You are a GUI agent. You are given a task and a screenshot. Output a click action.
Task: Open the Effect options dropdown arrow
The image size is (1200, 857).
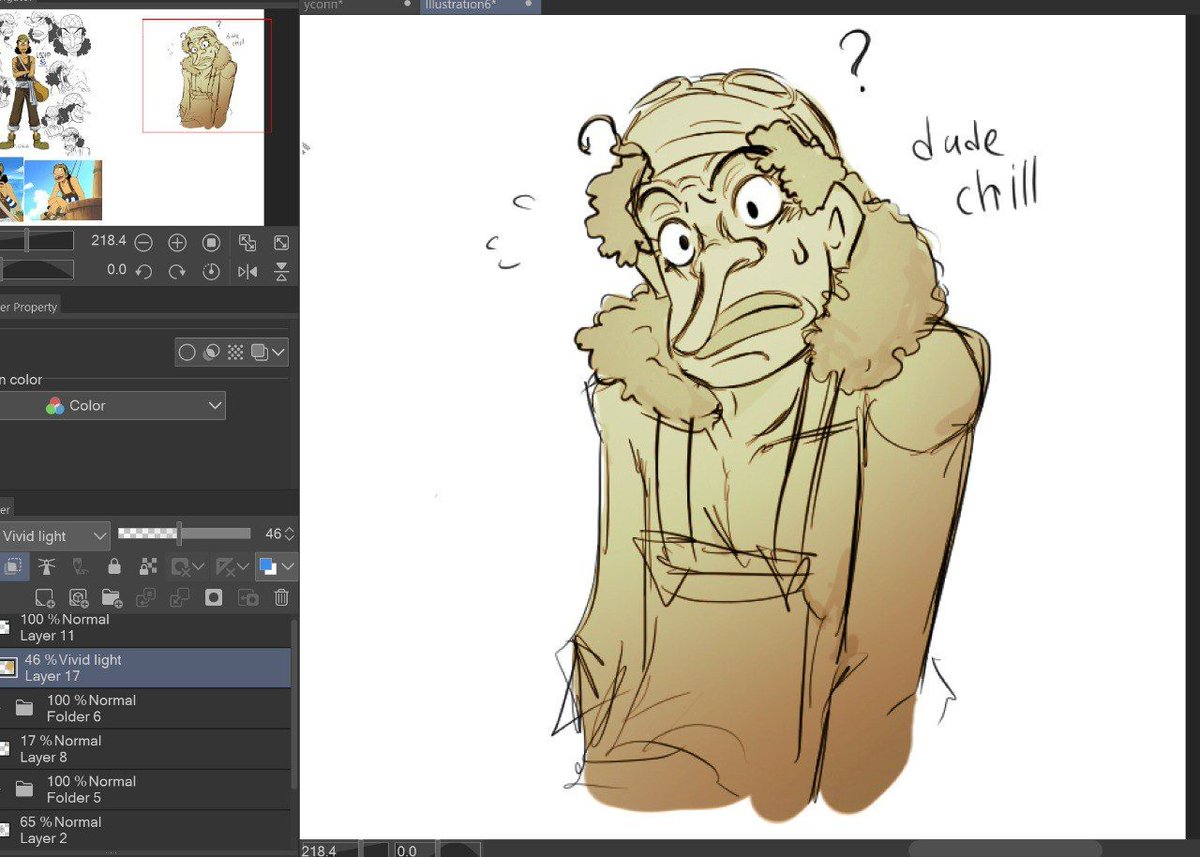tap(279, 352)
